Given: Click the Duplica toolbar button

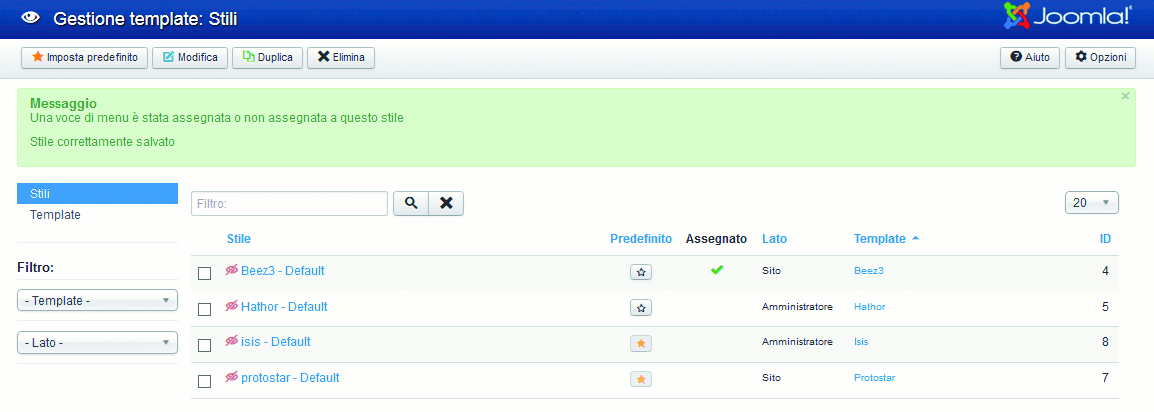Looking at the screenshot, I should pos(268,57).
